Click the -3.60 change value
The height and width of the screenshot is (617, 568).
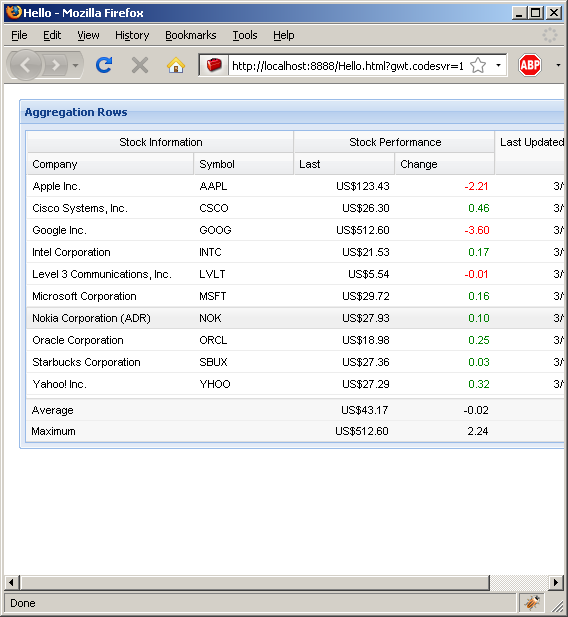[x=477, y=230]
